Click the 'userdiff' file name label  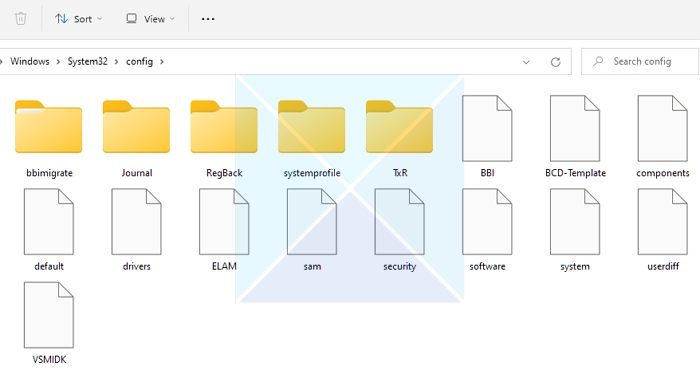tap(663, 266)
